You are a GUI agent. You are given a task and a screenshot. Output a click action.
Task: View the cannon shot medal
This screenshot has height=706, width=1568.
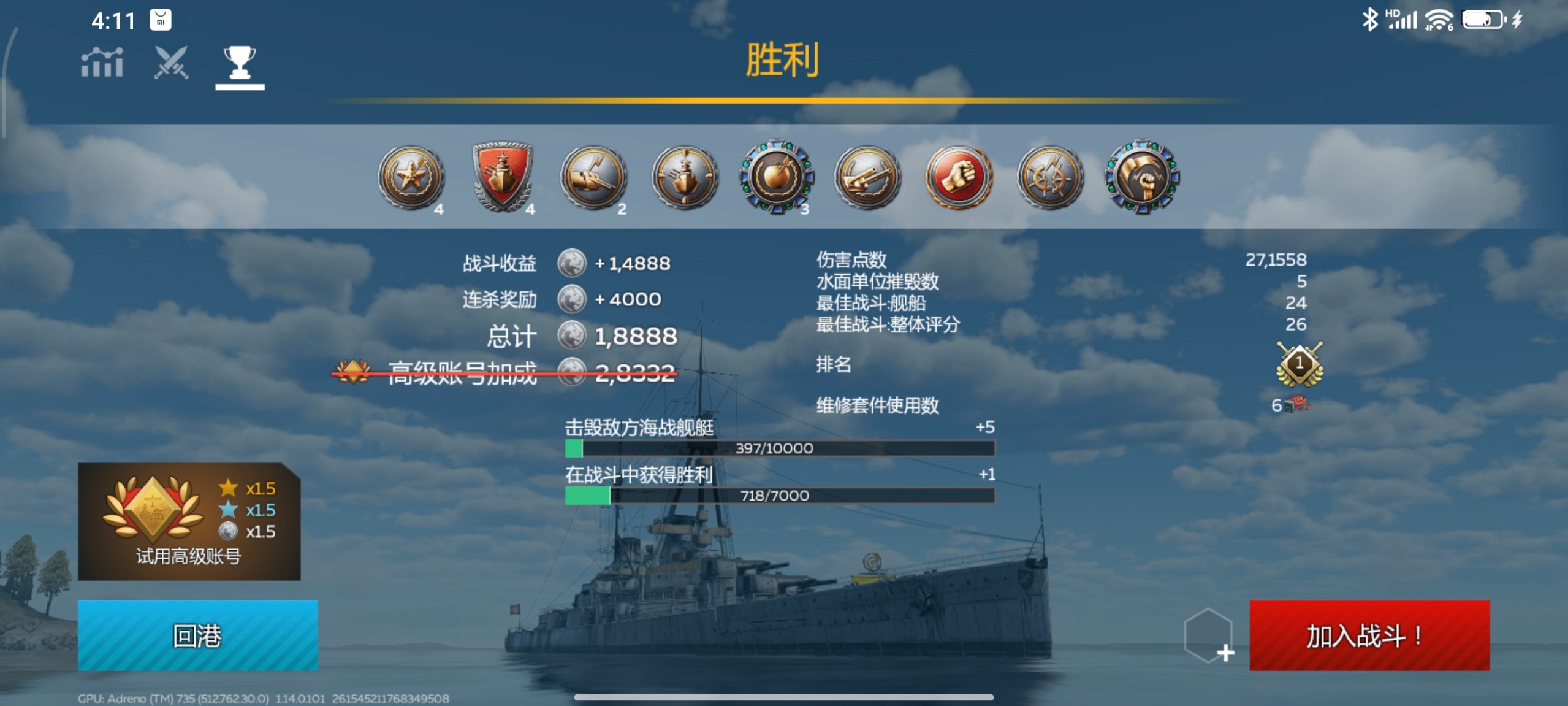594,177
